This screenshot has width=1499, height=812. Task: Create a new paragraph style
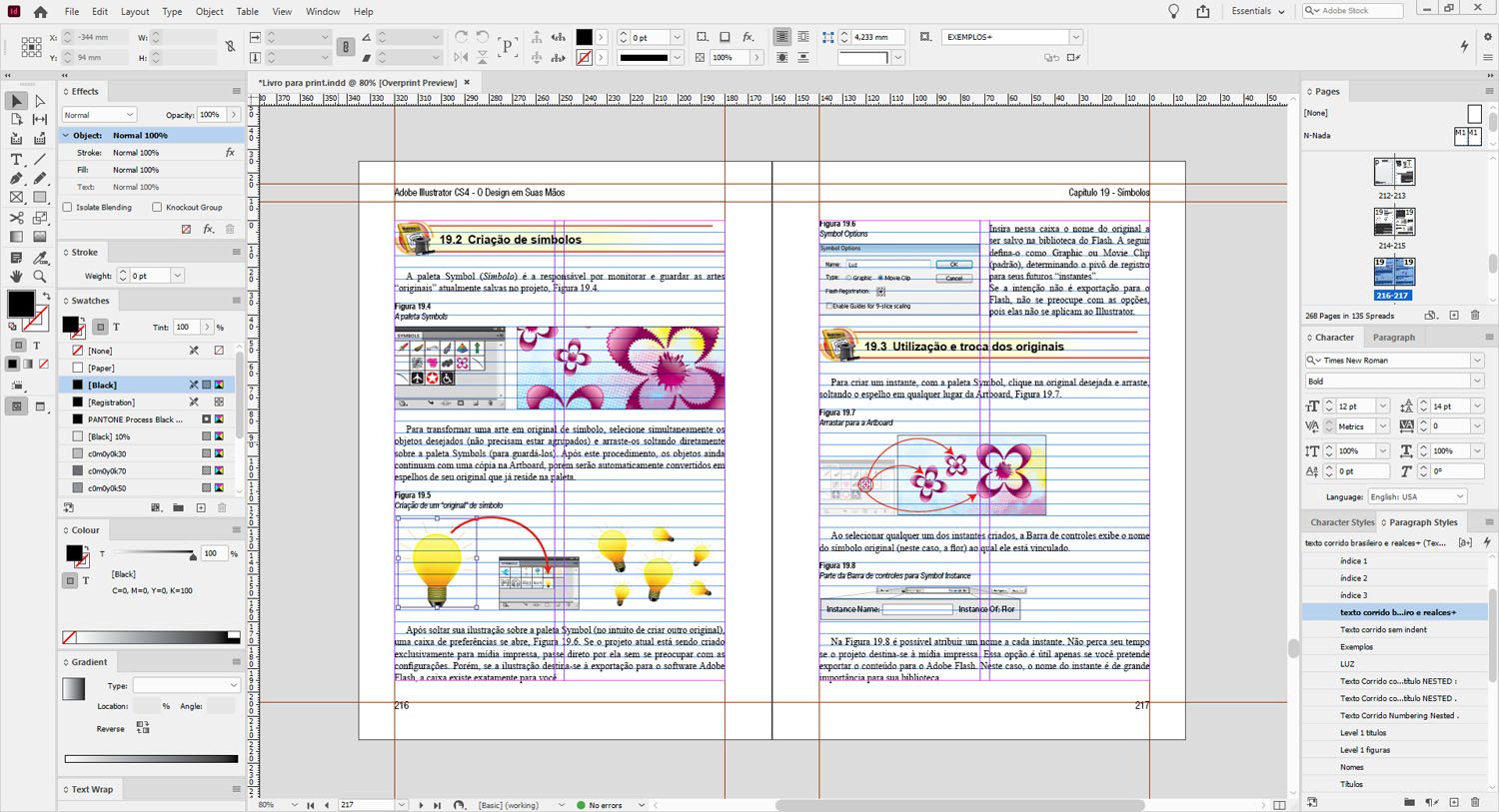click(1454, 802)
